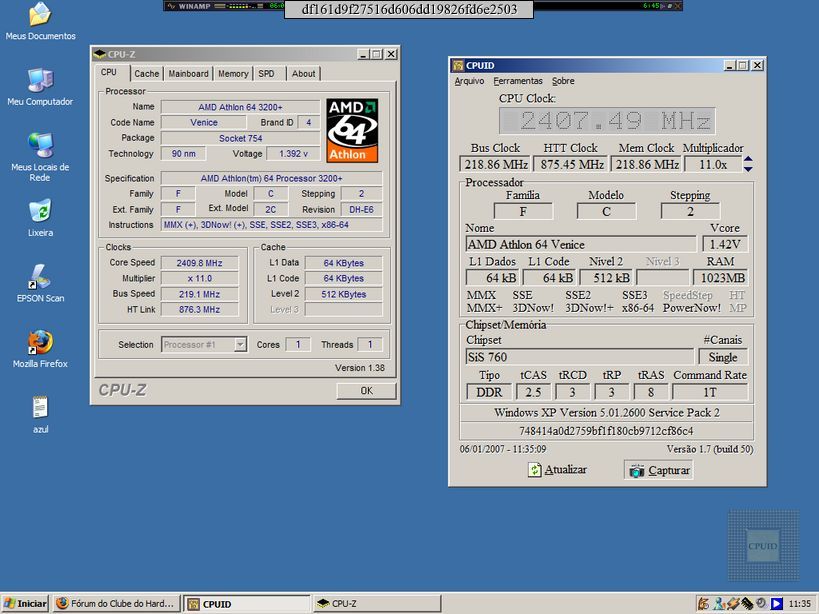
Task: Click the SiS 760 chipset field
Action: click(x=579, y=357)
